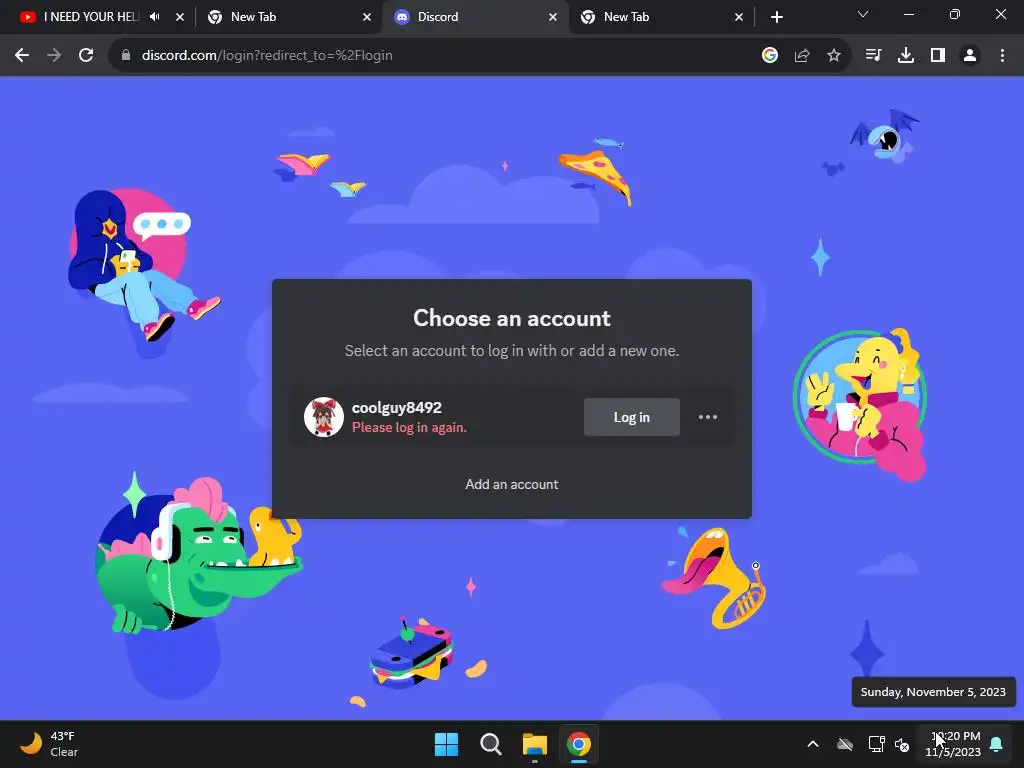Open the media controls icon in toolbar
The height and width of the screenshot is (768, 1024).
(873, 56)
